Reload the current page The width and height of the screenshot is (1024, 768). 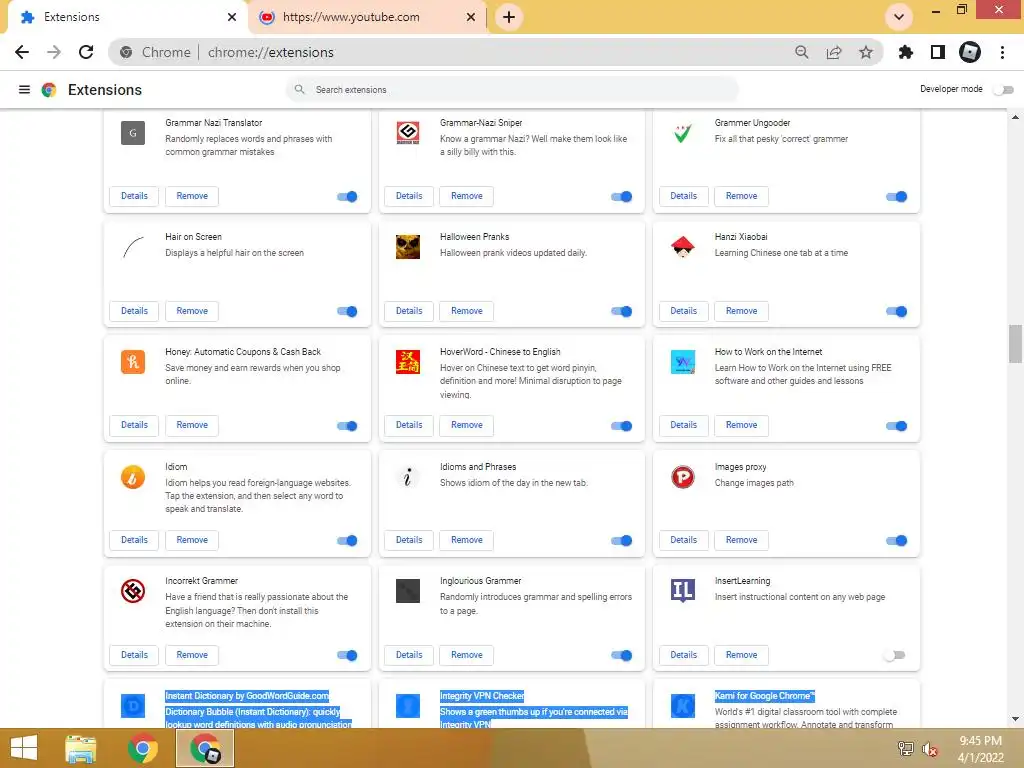pos(86,52)
